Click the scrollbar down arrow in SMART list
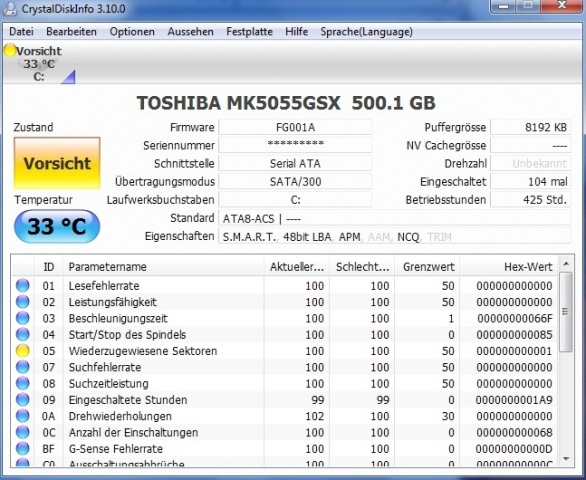 (566, 459)
